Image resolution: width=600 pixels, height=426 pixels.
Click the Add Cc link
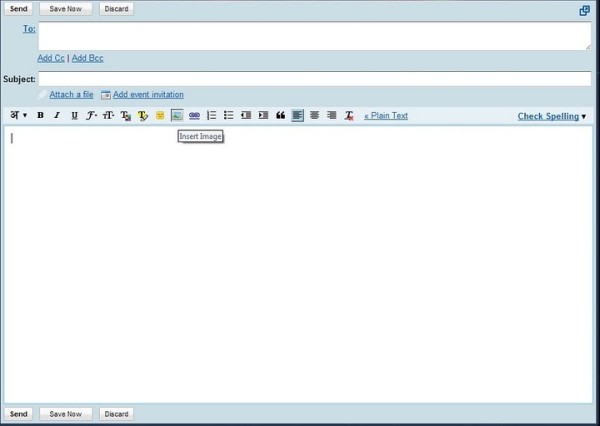pos(51,58)
